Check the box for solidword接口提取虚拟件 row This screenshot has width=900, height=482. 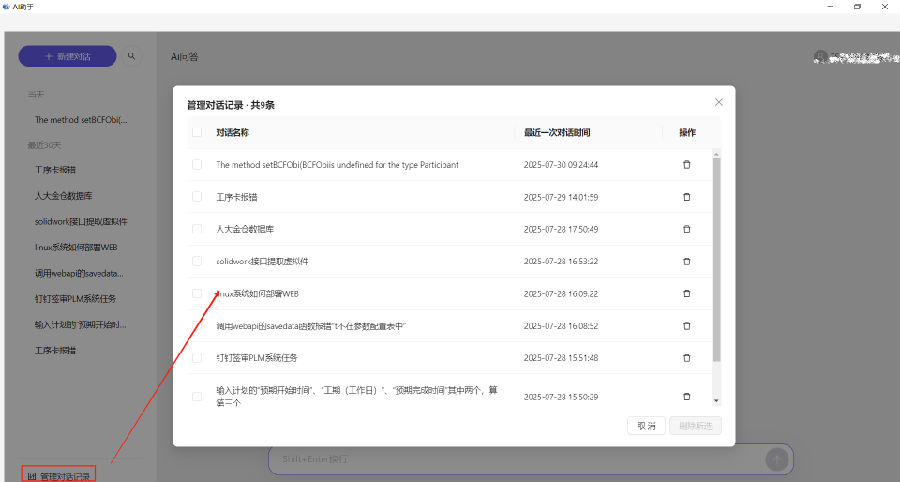coord(197,261)
